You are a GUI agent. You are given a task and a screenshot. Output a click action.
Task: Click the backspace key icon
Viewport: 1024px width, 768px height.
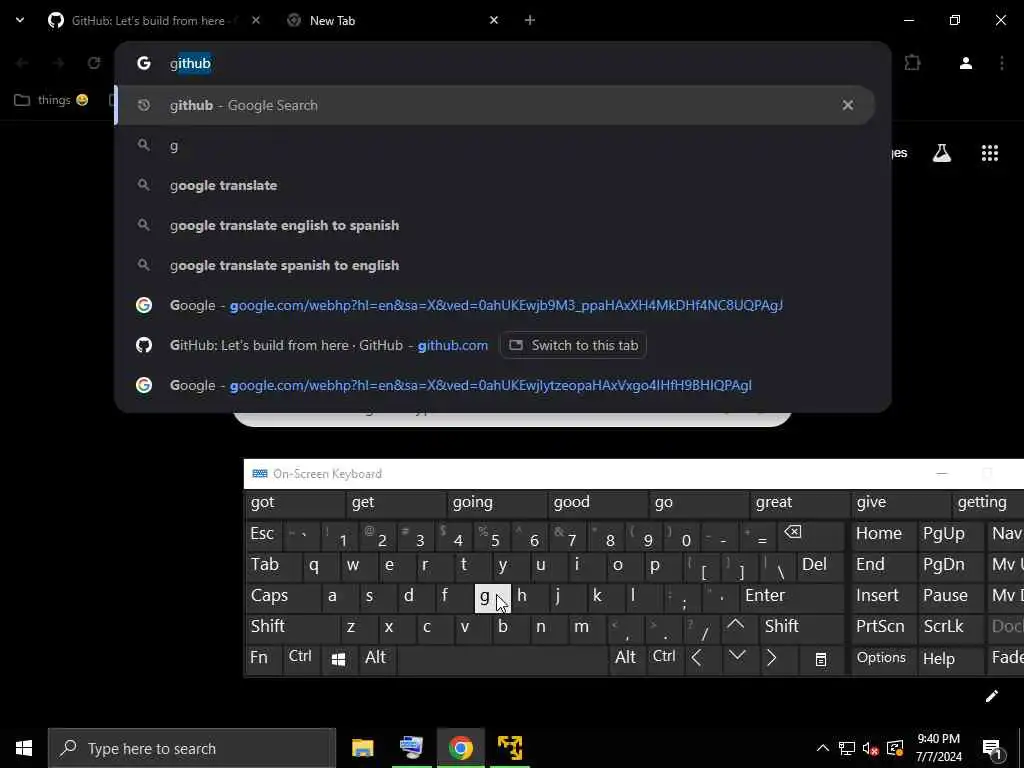810,534
